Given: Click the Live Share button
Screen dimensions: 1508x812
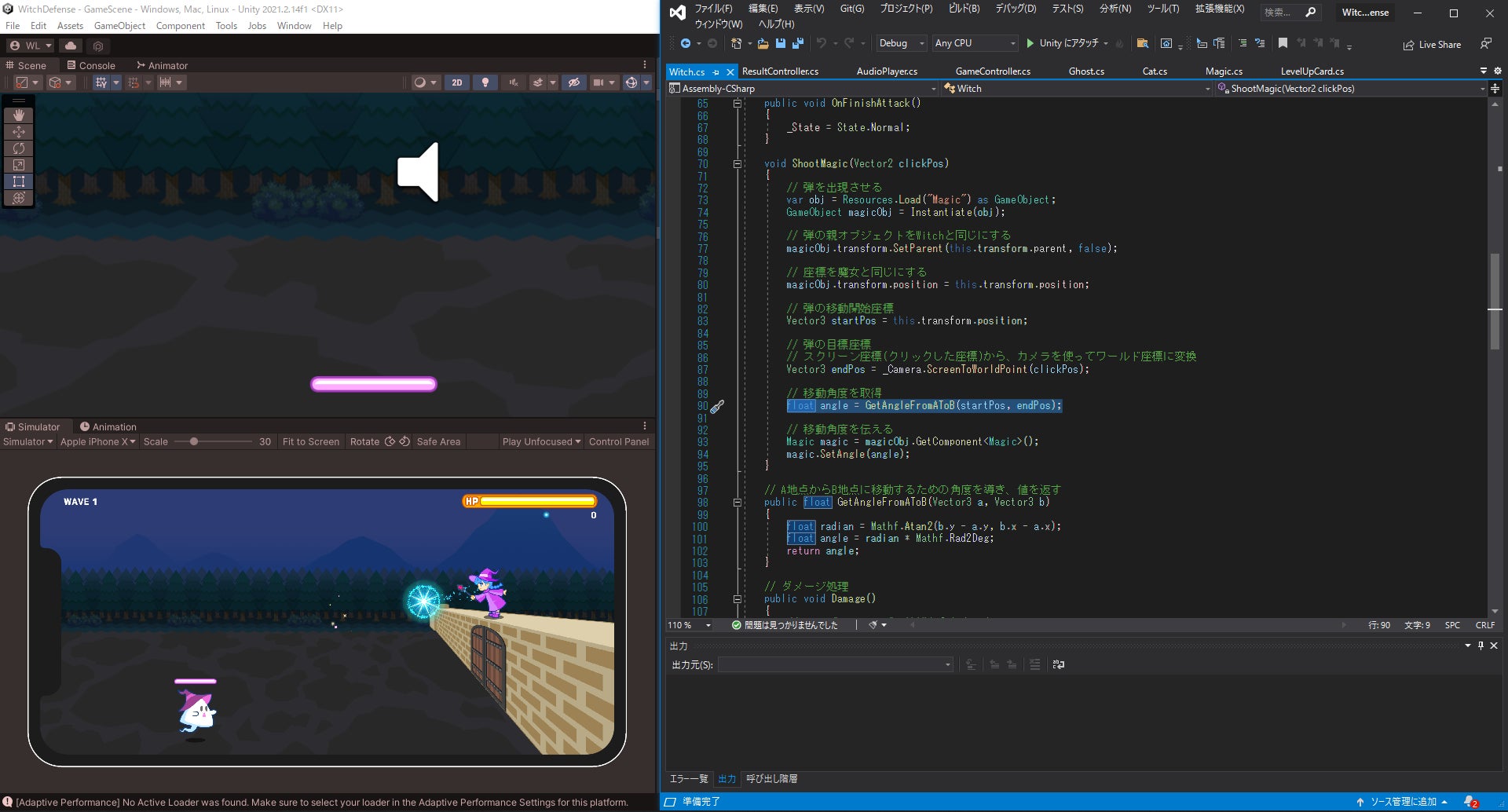Looking at the screenshot, I should [x=1432, y=45].
